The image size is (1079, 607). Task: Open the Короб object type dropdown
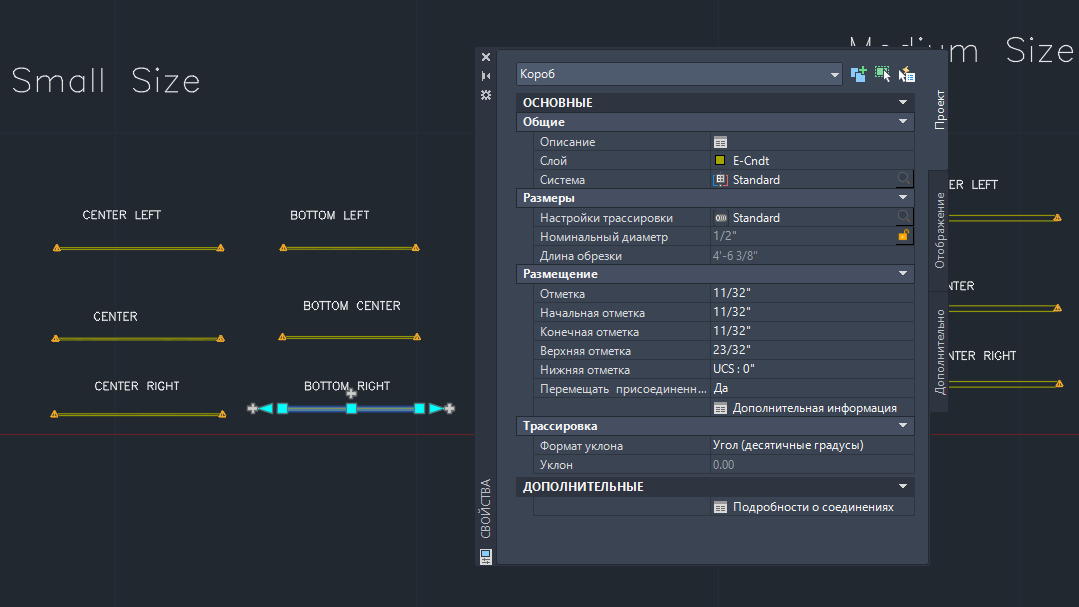pyautogui.click(x=679, y=74)
